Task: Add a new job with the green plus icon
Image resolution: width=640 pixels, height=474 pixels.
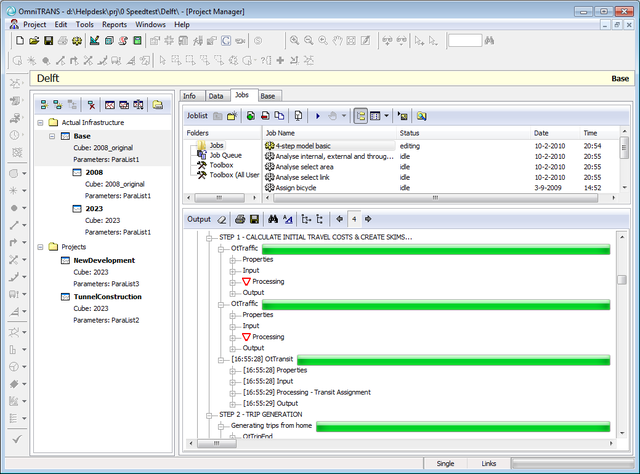Action: (251, 116)
